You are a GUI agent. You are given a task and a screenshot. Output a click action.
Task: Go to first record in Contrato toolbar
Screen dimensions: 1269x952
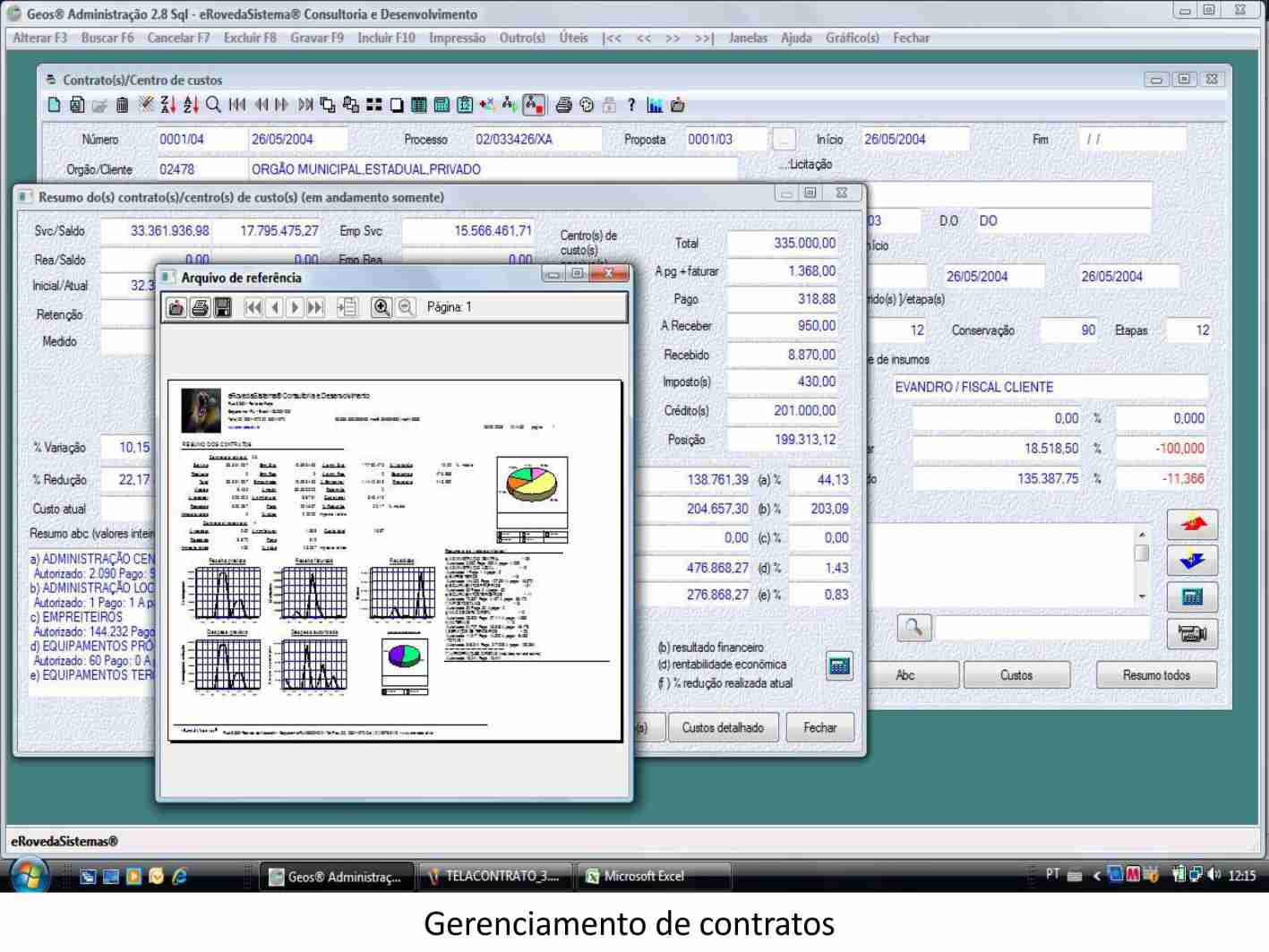(x=236, y=105)
